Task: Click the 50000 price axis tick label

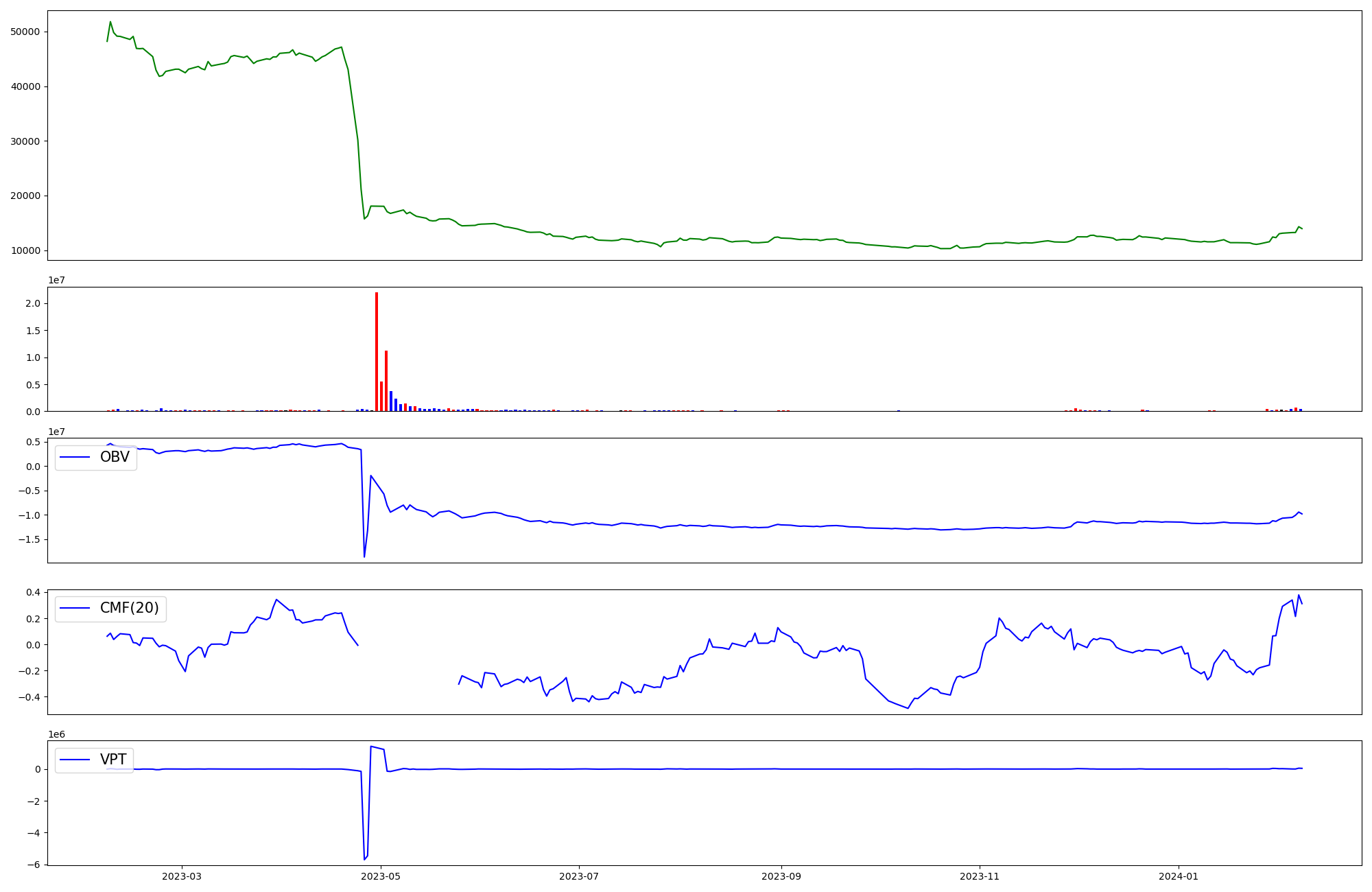Action: (25, 32)
